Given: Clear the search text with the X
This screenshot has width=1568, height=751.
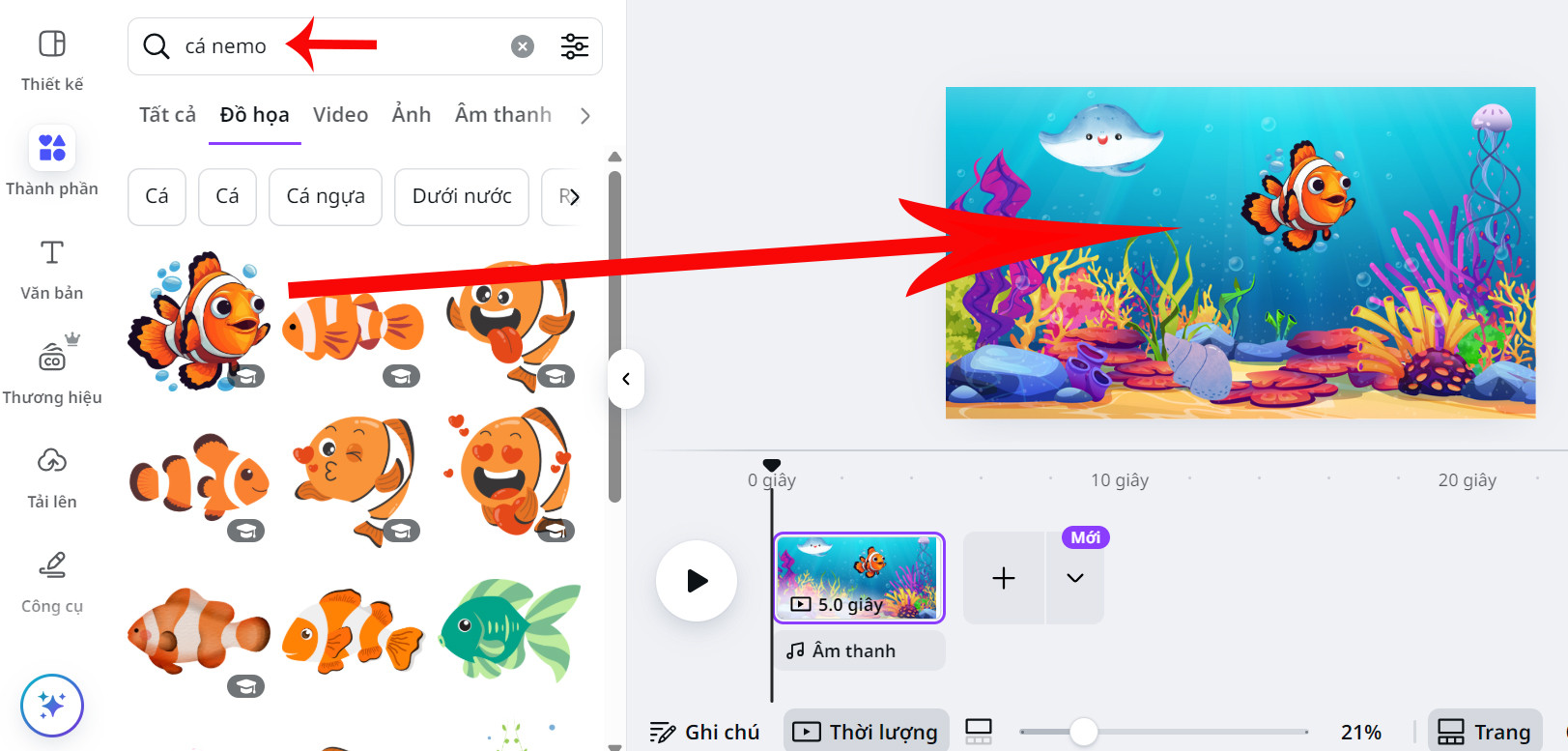Looking at the screenshot, I should tap(523, 46).
